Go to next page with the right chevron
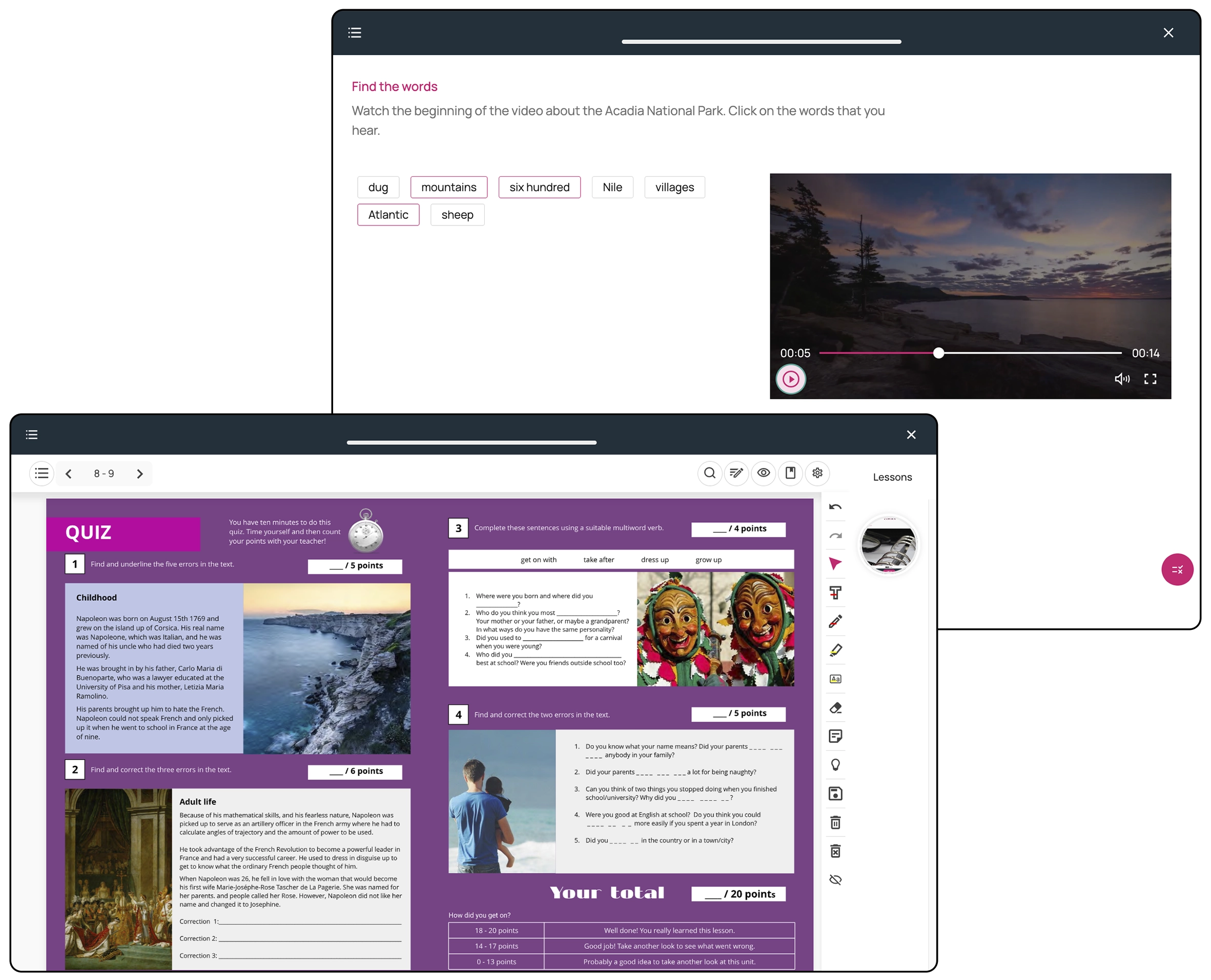The height and width of the screenshot is (980, 1211). 140,474
